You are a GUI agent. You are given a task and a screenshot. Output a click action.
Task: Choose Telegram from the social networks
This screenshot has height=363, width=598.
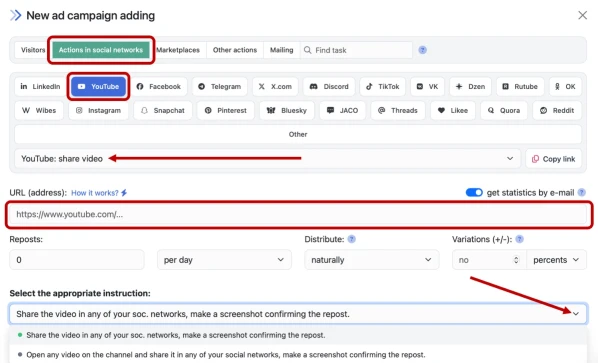[x=220, y=87]
